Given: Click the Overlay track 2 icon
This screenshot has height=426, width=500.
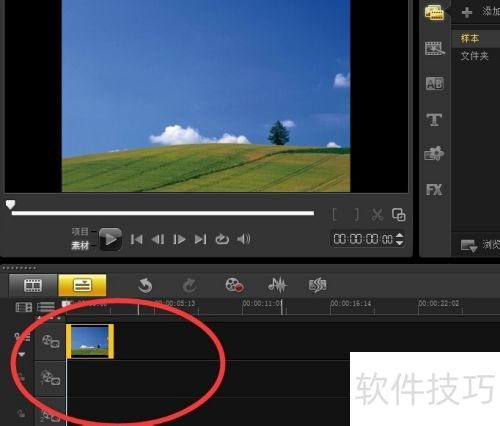Looking at the screenshot, I should 50,416.
